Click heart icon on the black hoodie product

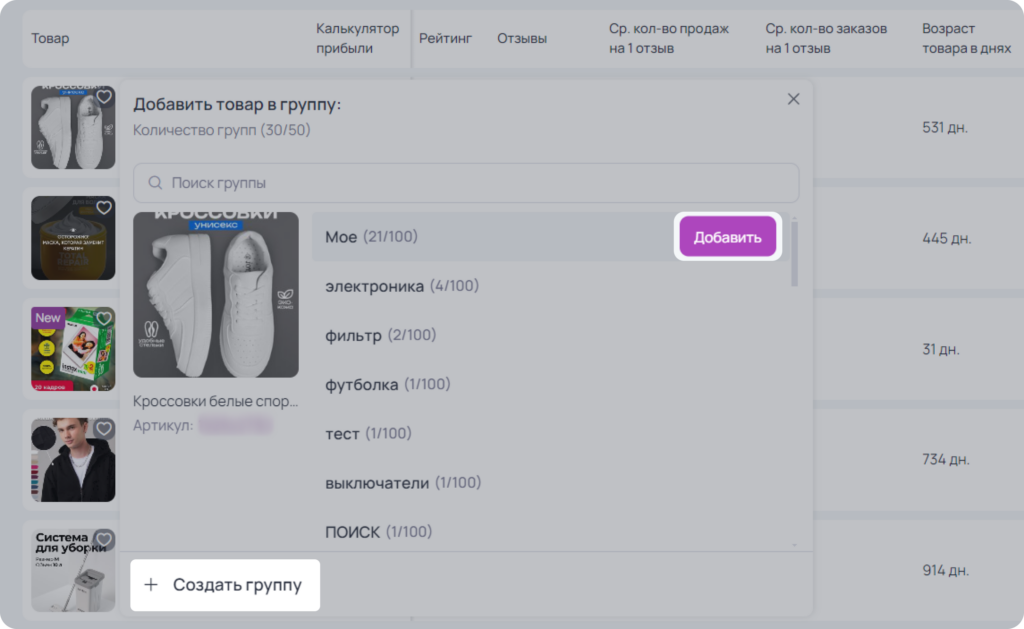coord(104,428)
